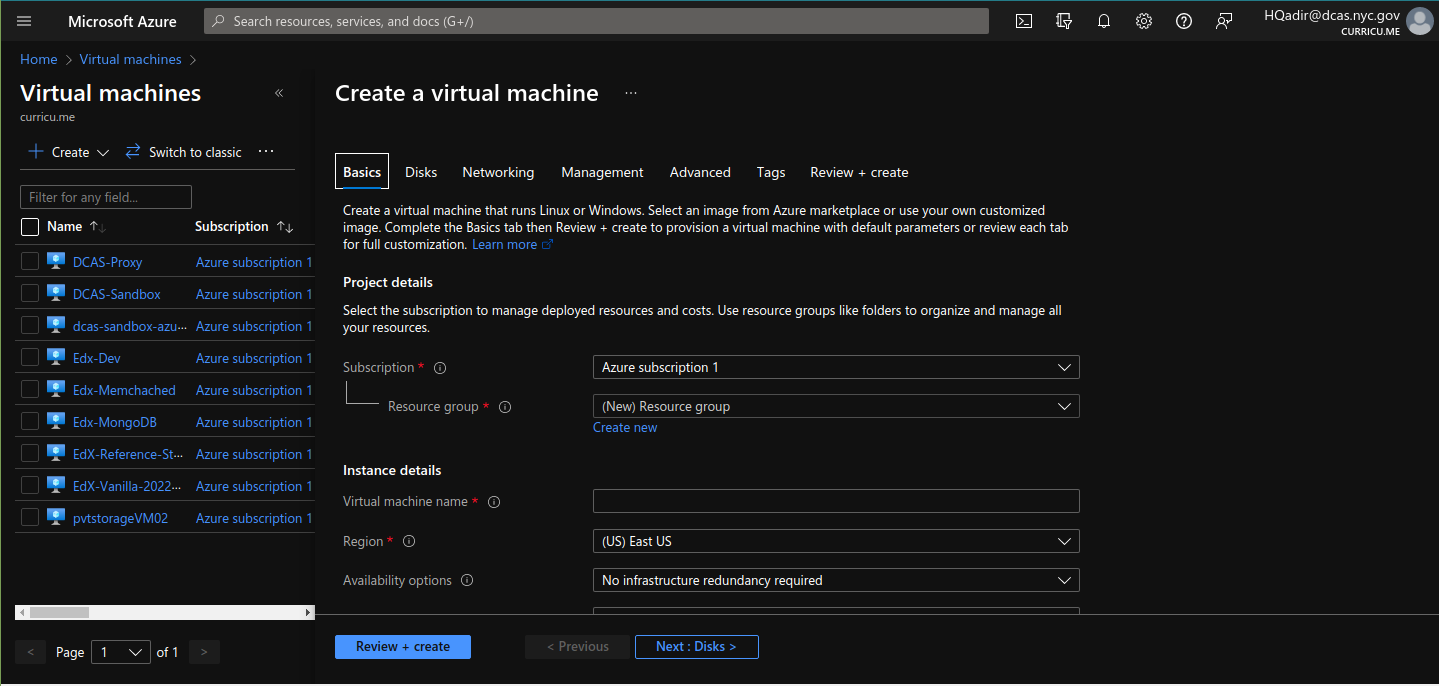Screen dimensions: 1439x686
Task: Open the Region dropdown
Action: click(836, 541)
